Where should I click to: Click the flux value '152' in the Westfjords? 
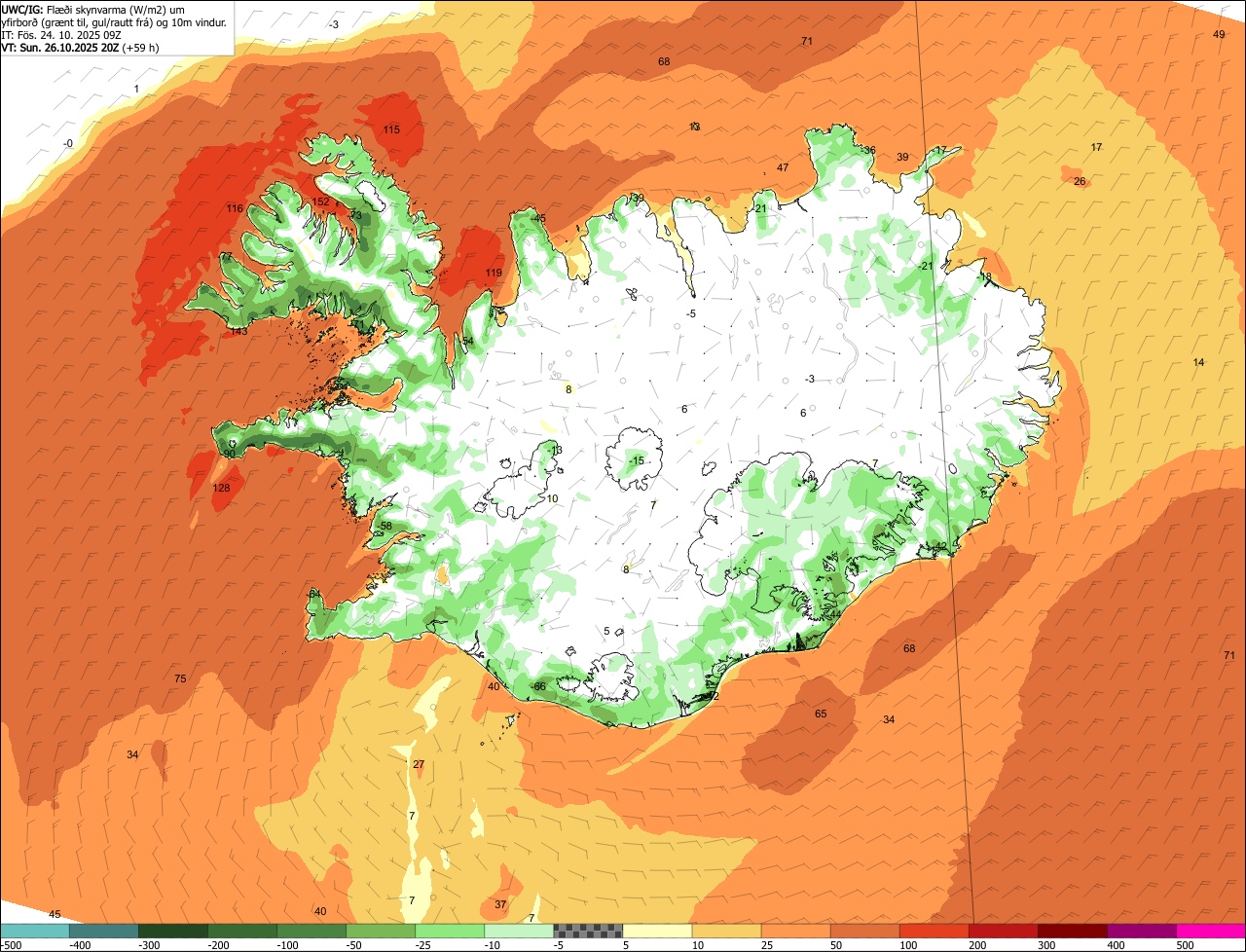tap(320, 201)
